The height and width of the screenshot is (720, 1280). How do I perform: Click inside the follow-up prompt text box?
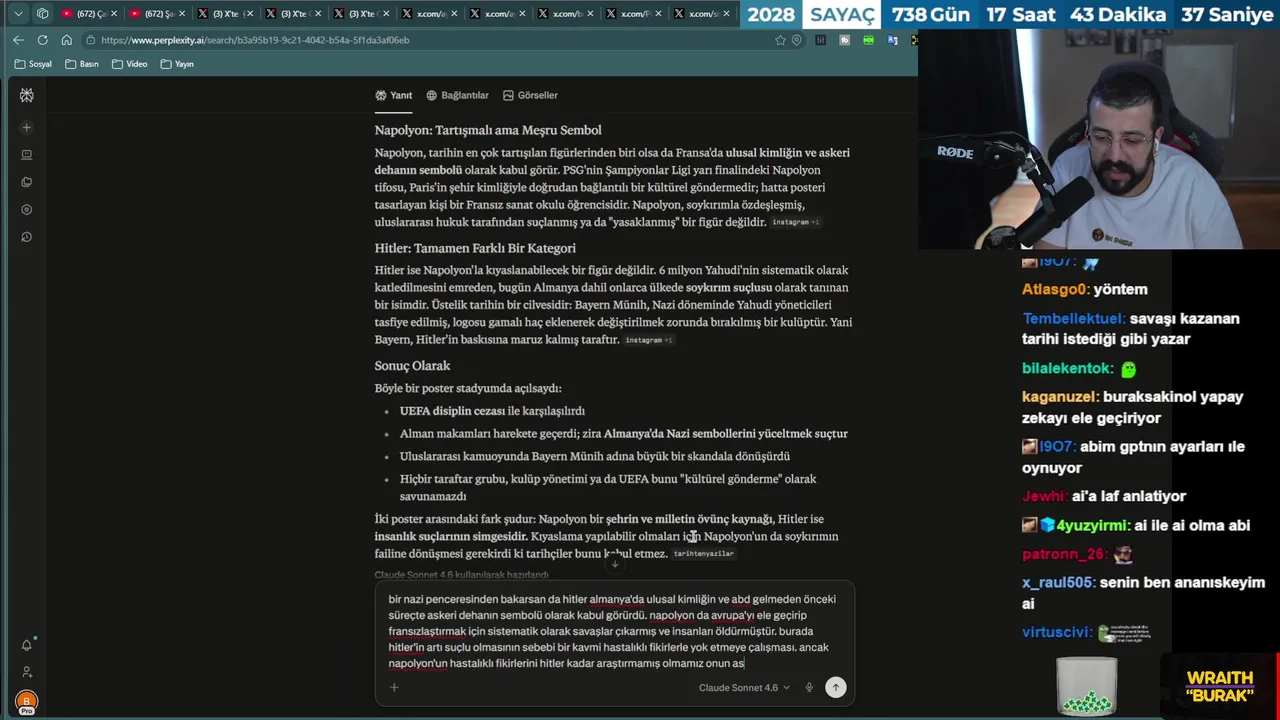(x=614, y=631)
